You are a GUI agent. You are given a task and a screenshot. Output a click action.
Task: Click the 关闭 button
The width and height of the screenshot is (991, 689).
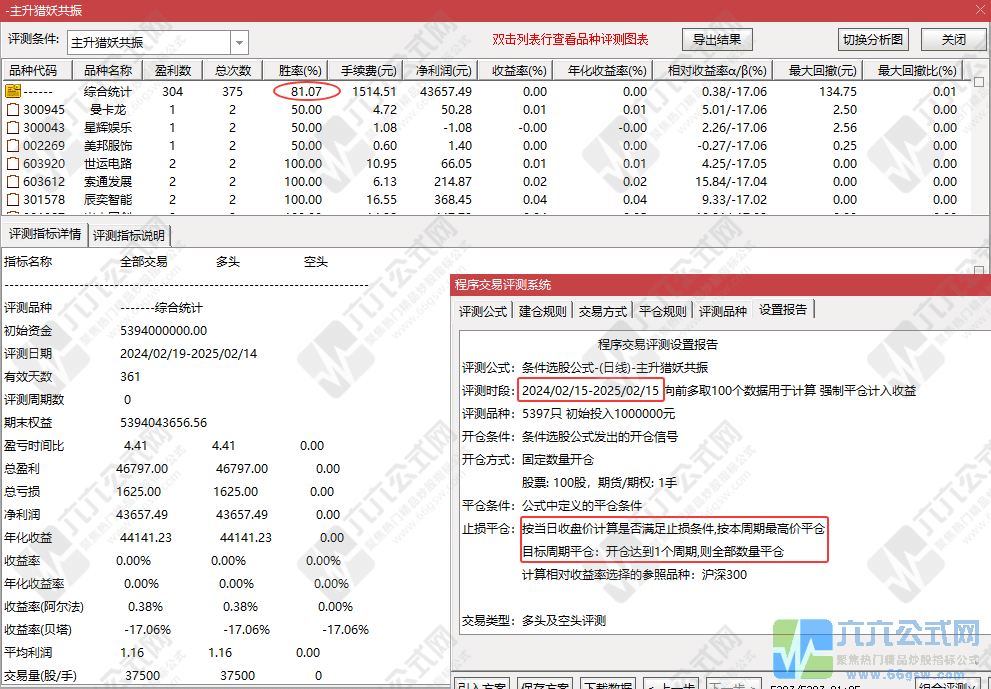coord(953,40)
